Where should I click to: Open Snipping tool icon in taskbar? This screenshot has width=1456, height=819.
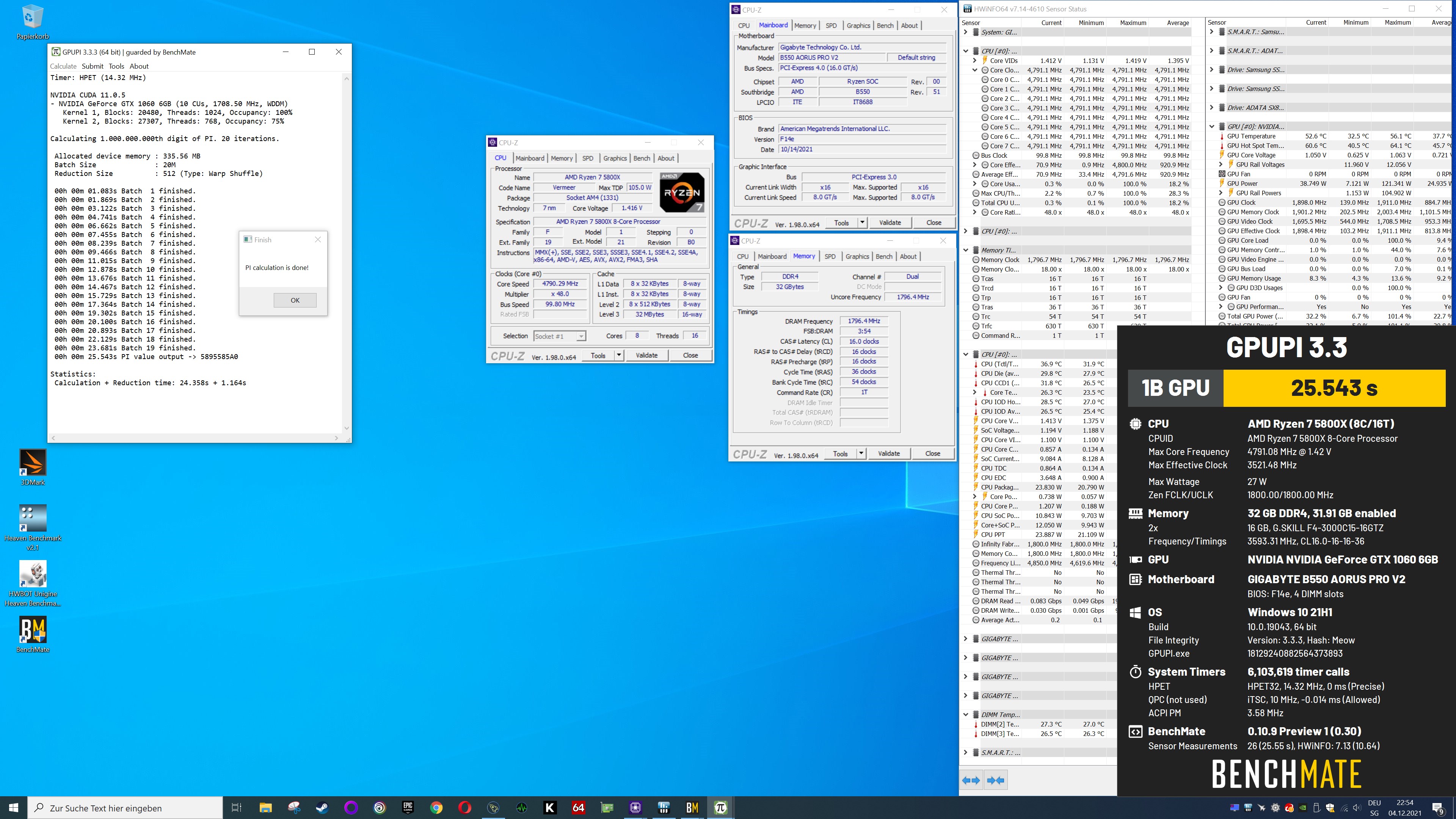coord(294,808)
